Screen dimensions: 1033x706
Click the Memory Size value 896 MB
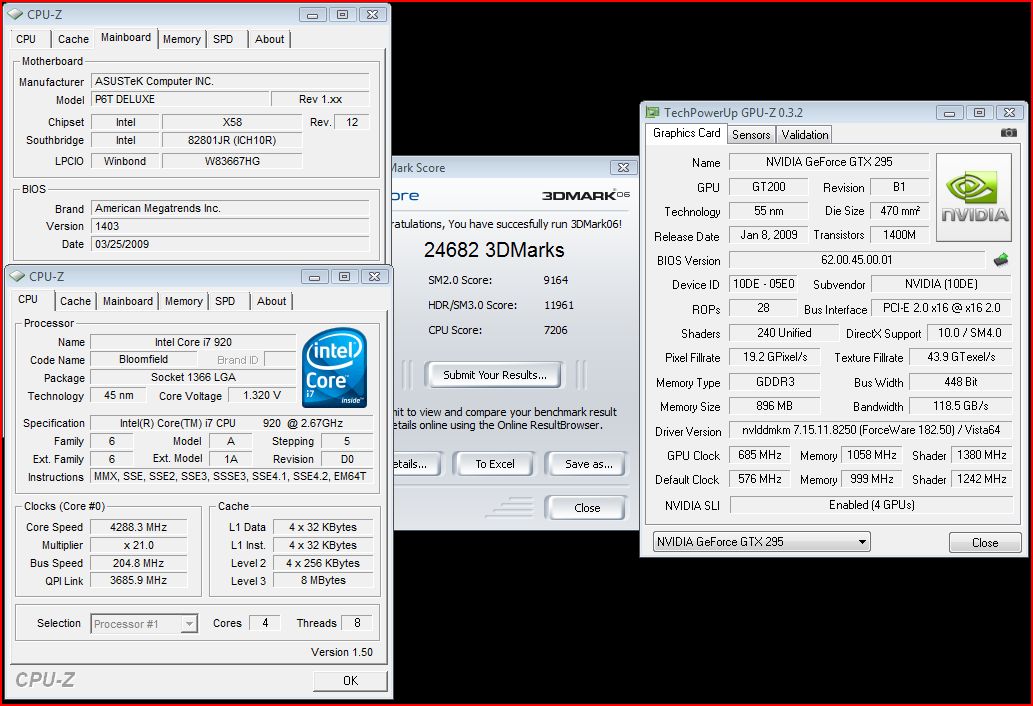pyautogui.click(x=774, y=406)
